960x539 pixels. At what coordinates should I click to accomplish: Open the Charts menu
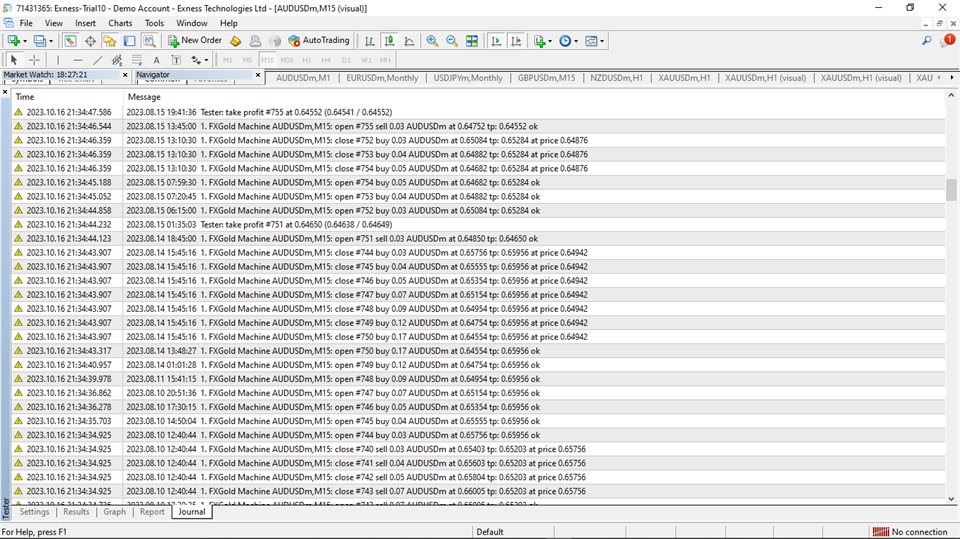120,23
